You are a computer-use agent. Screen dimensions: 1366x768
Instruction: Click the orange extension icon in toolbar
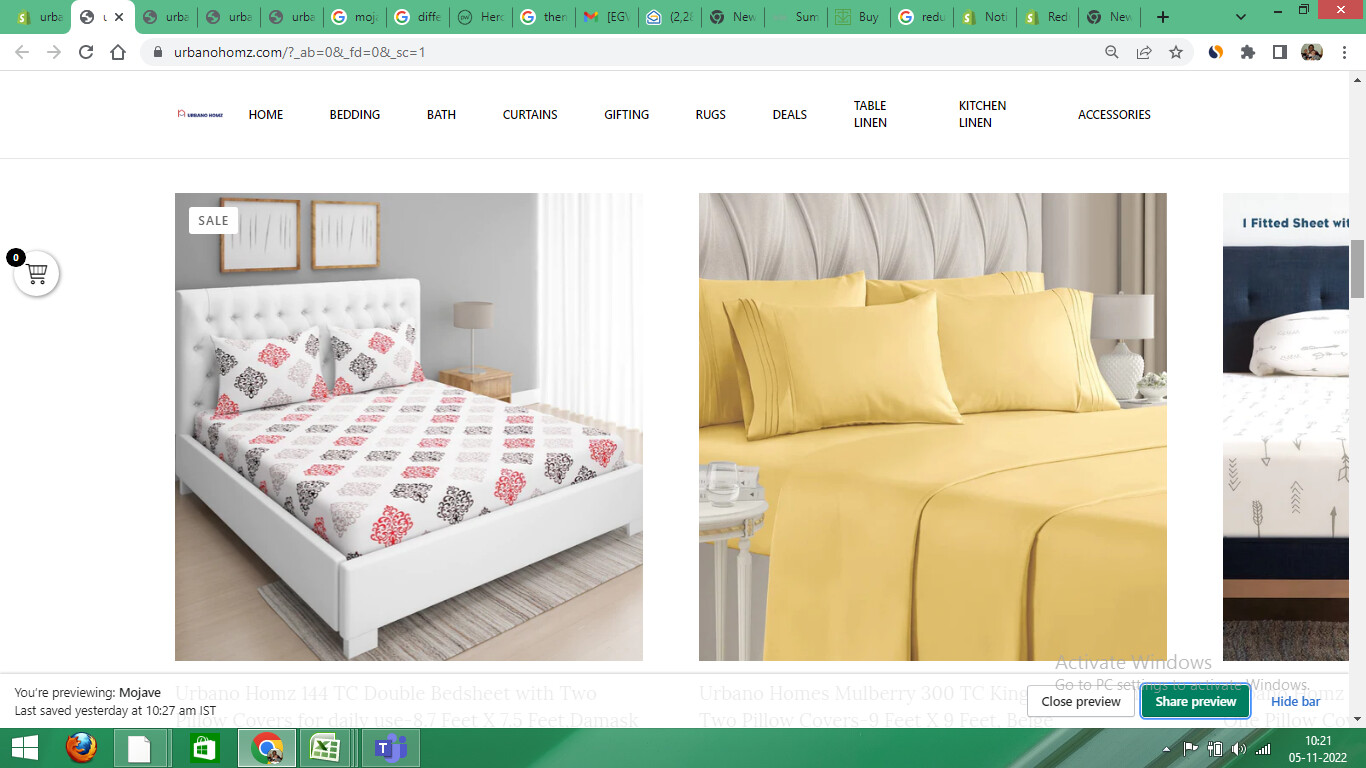click(x=1216, y=52)
